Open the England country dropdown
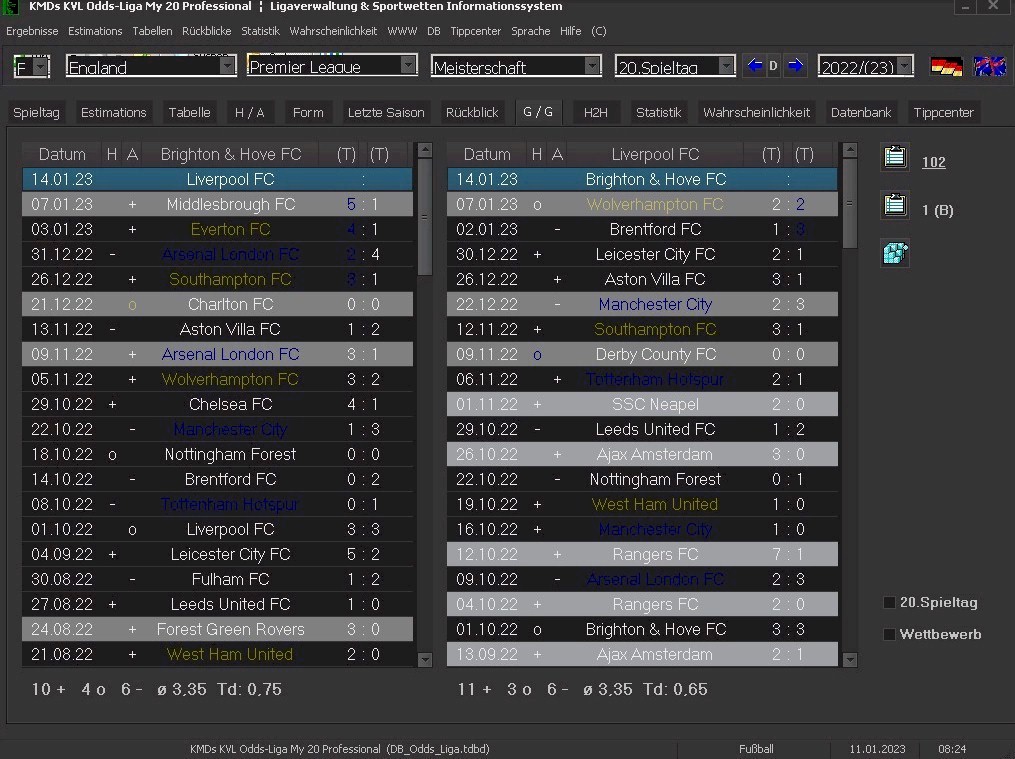This screenshot has height=759, width=1015. click(227, 66)
